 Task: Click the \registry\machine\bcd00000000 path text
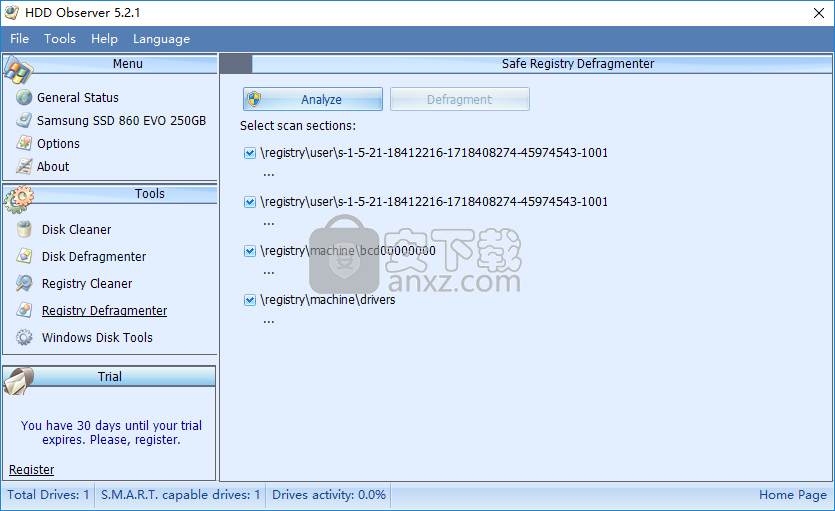tap(348, 251)
